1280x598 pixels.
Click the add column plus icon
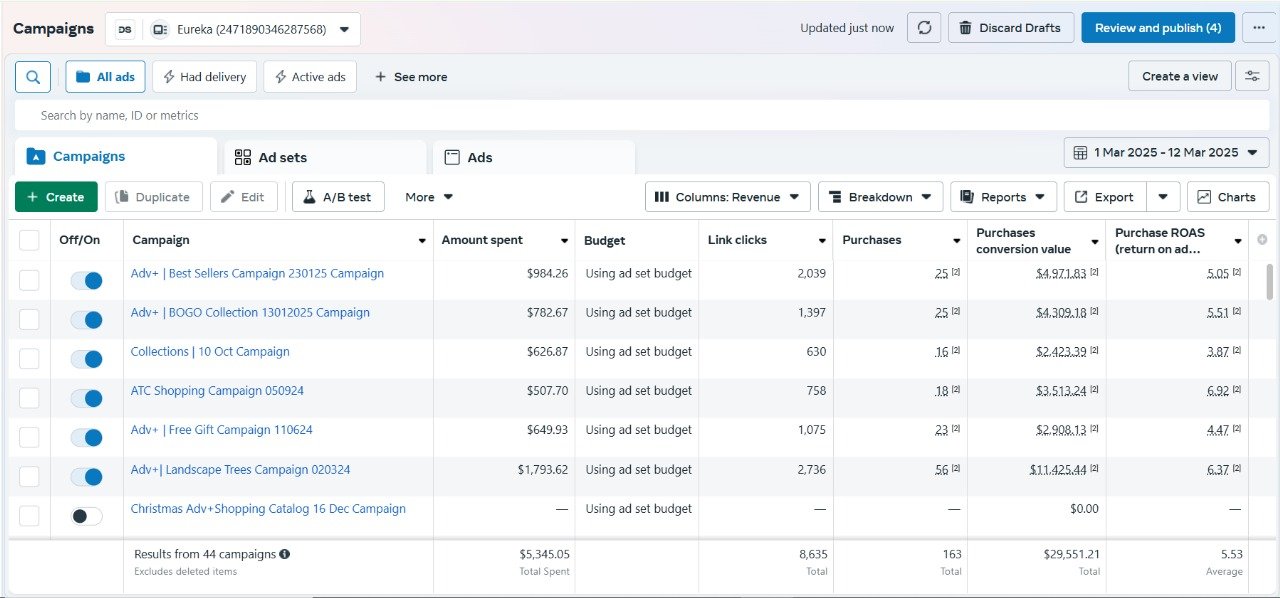click(x=1262, y=240)
